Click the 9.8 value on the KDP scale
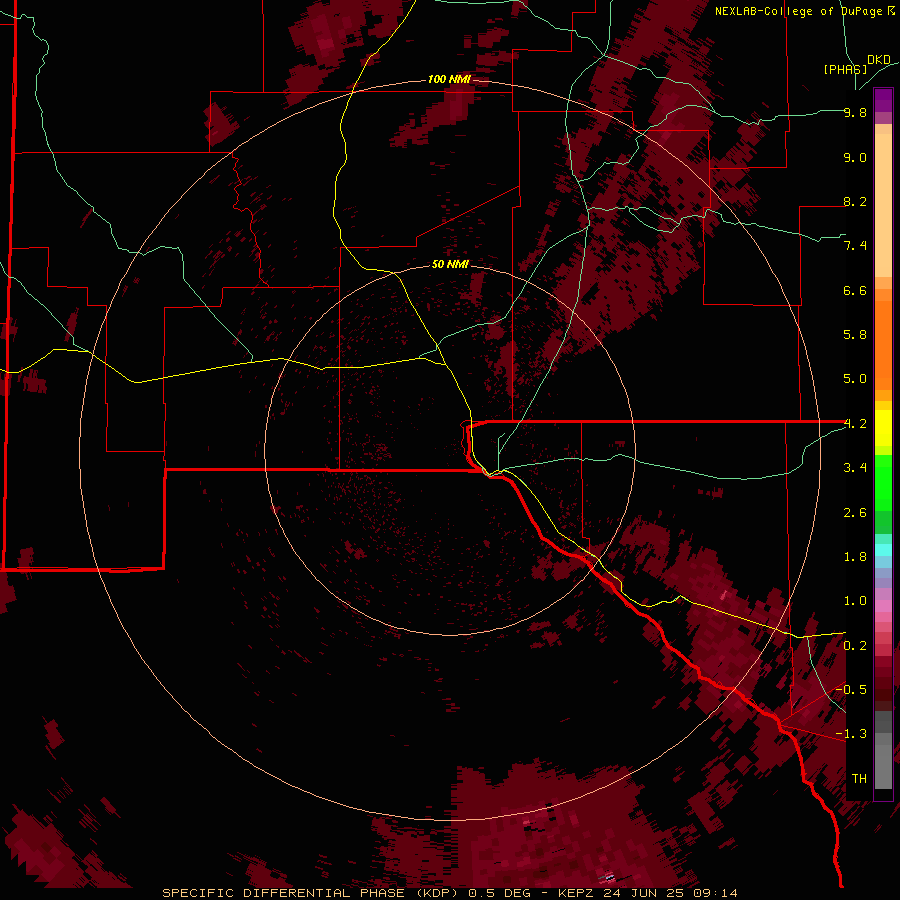 pos(855,113)
